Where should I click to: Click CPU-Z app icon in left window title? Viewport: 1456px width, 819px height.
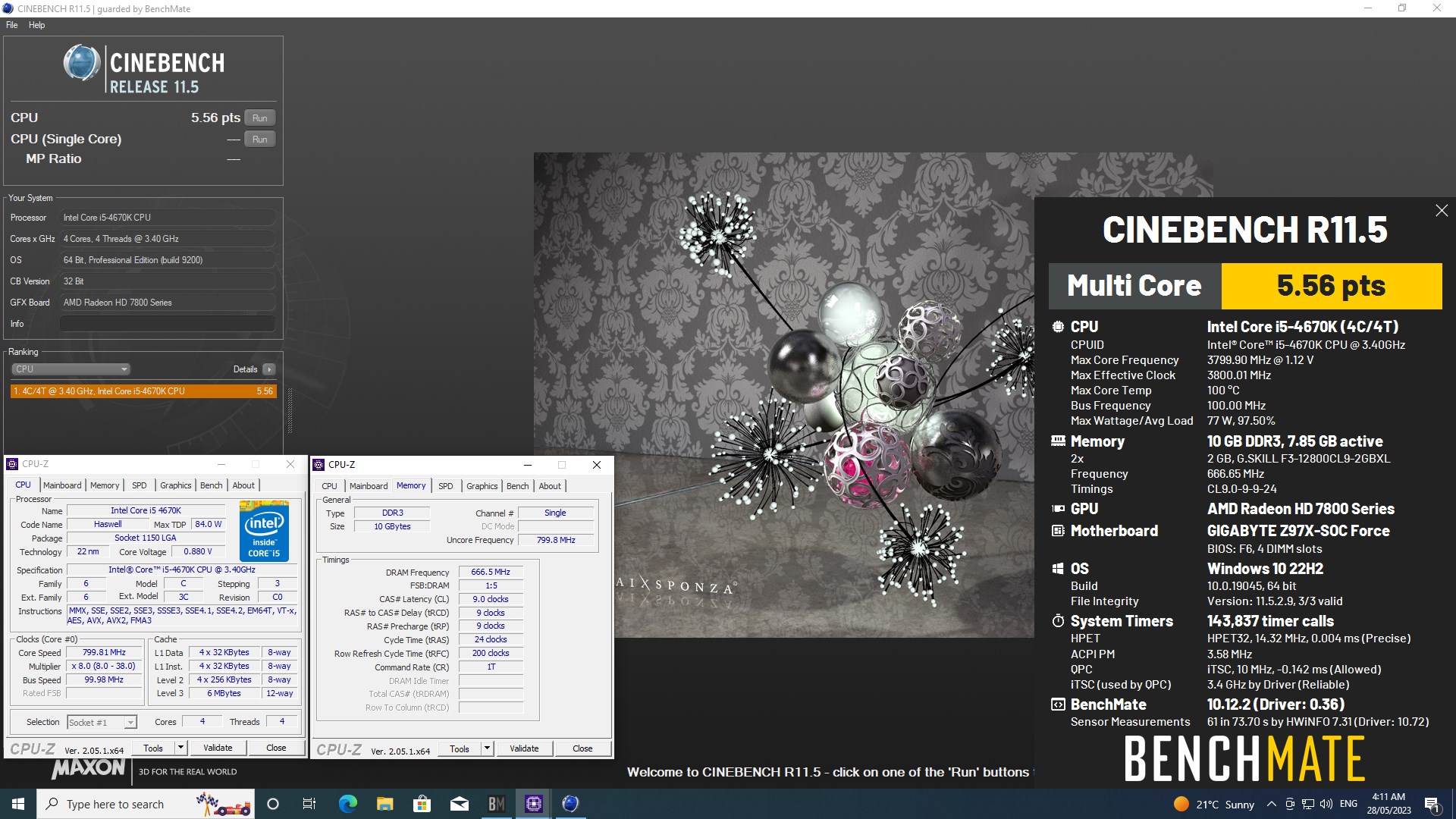(x=13, y=464)
